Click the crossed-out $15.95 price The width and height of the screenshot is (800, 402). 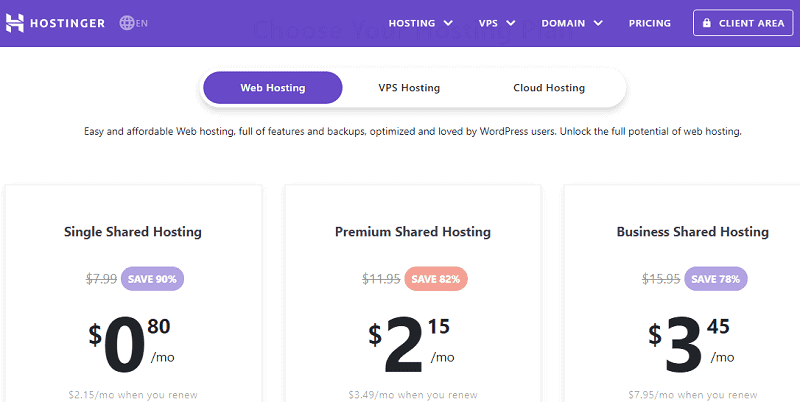tap(661, 279)
